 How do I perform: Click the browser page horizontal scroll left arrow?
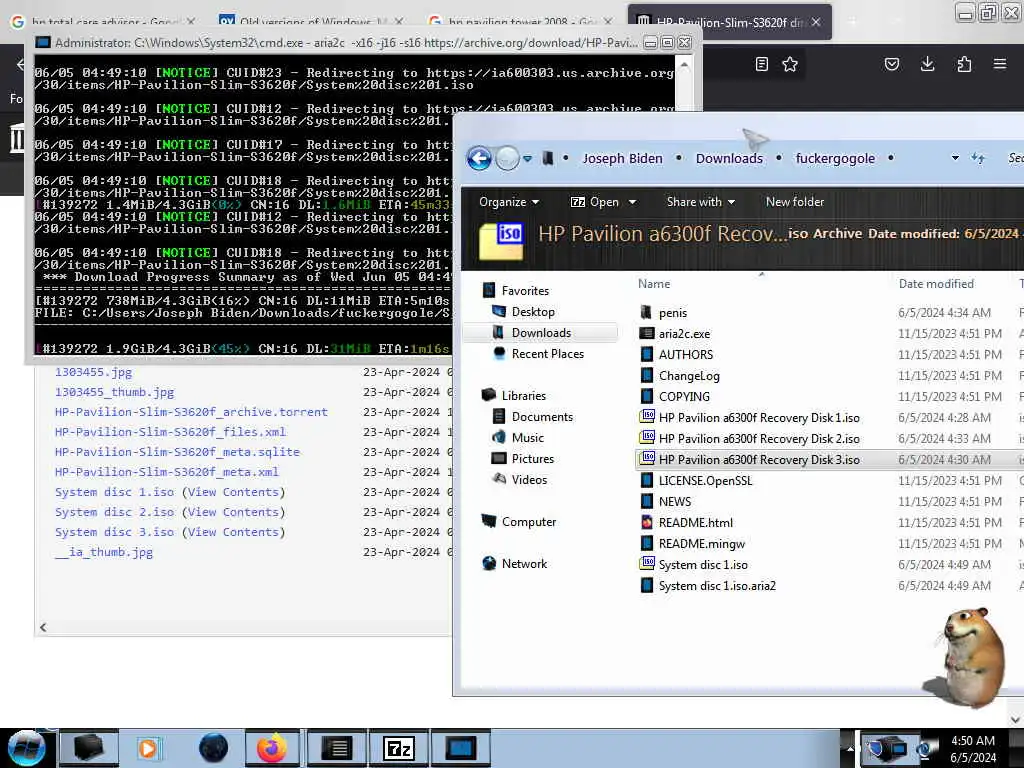[43, 628]
